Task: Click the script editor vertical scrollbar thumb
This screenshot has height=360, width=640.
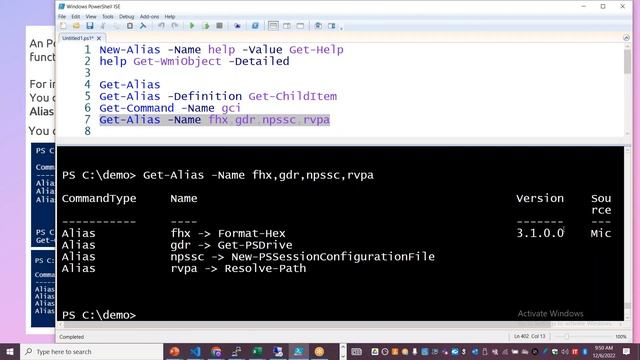Action: (x=627, y=61)
